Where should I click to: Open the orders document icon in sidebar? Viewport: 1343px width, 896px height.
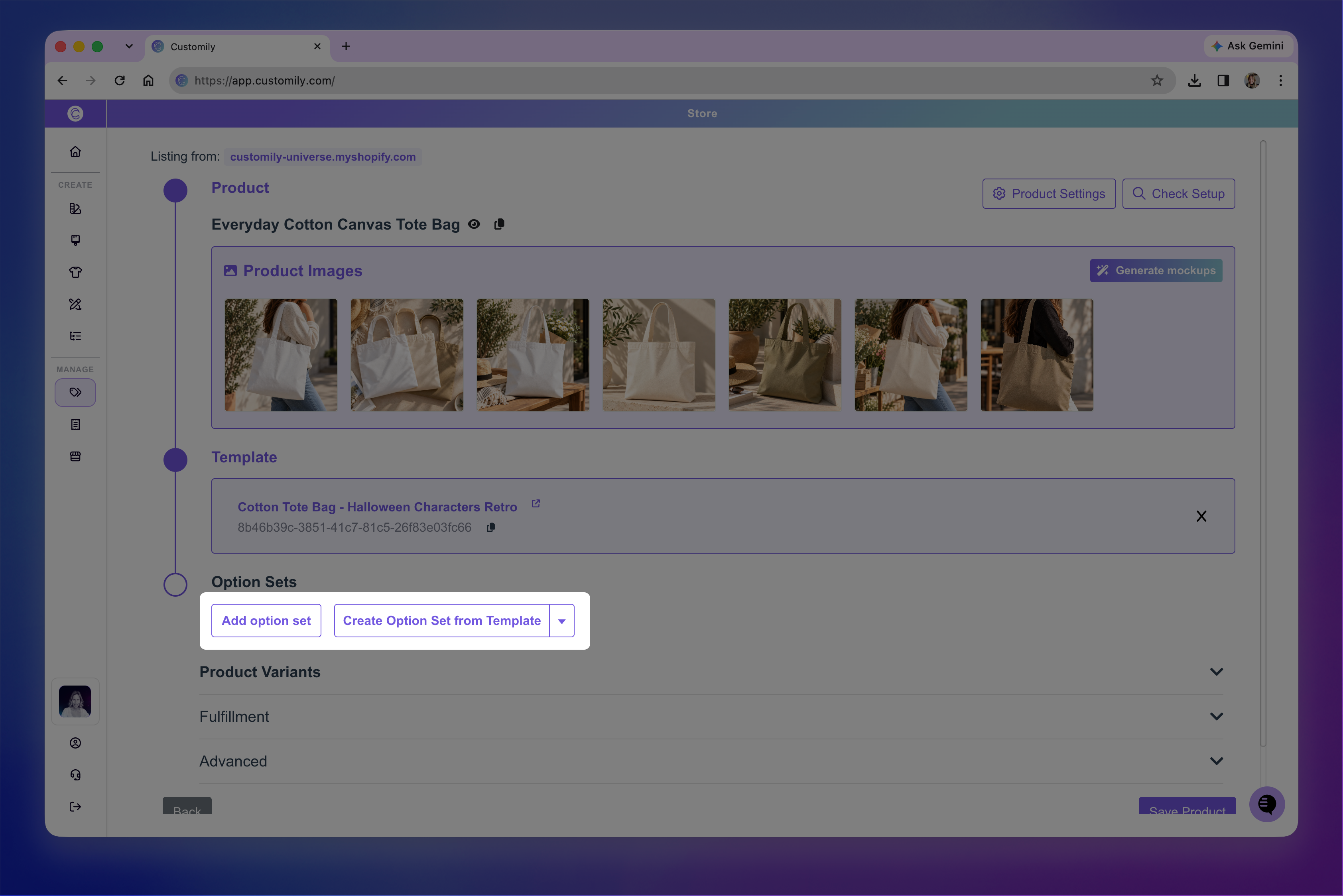point(75,424)
